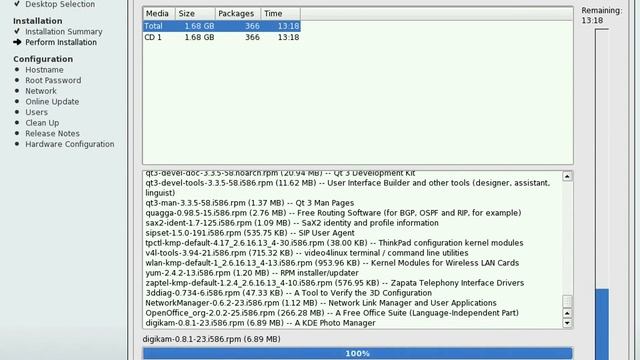Click the Media column header
Image resolution: width=640 pixels, height=360 pixels.
tap(159, 13)
